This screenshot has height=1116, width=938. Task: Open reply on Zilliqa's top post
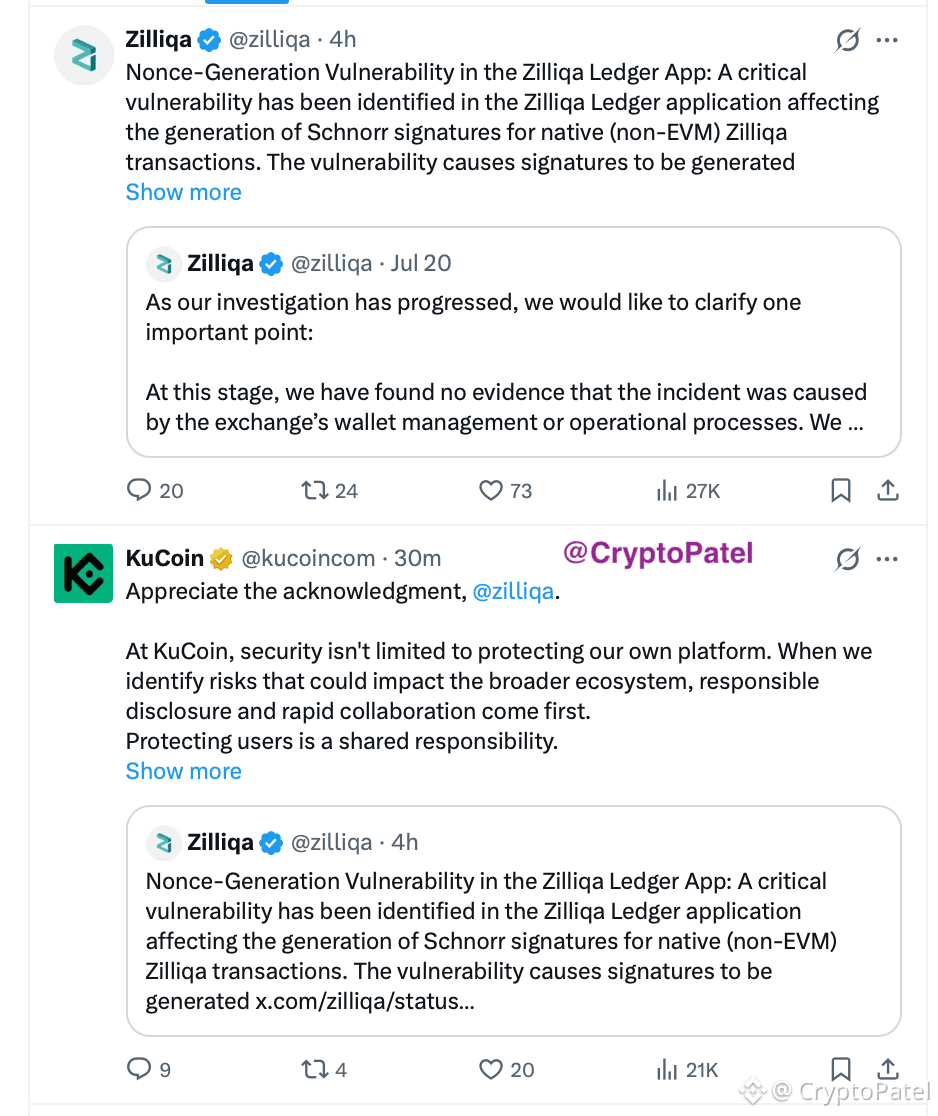pyautogui.click(x=154, y=490)
